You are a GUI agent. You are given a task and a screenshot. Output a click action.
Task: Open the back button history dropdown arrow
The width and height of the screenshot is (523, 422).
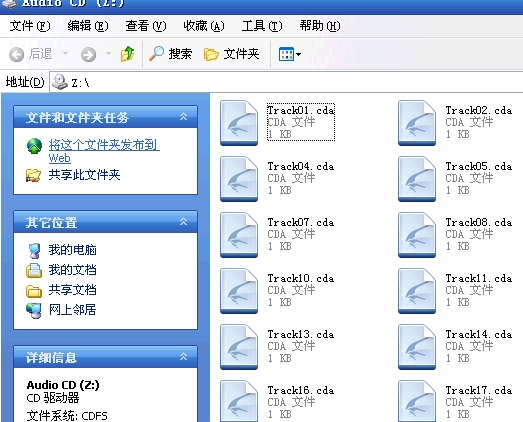tap(66, 53)
